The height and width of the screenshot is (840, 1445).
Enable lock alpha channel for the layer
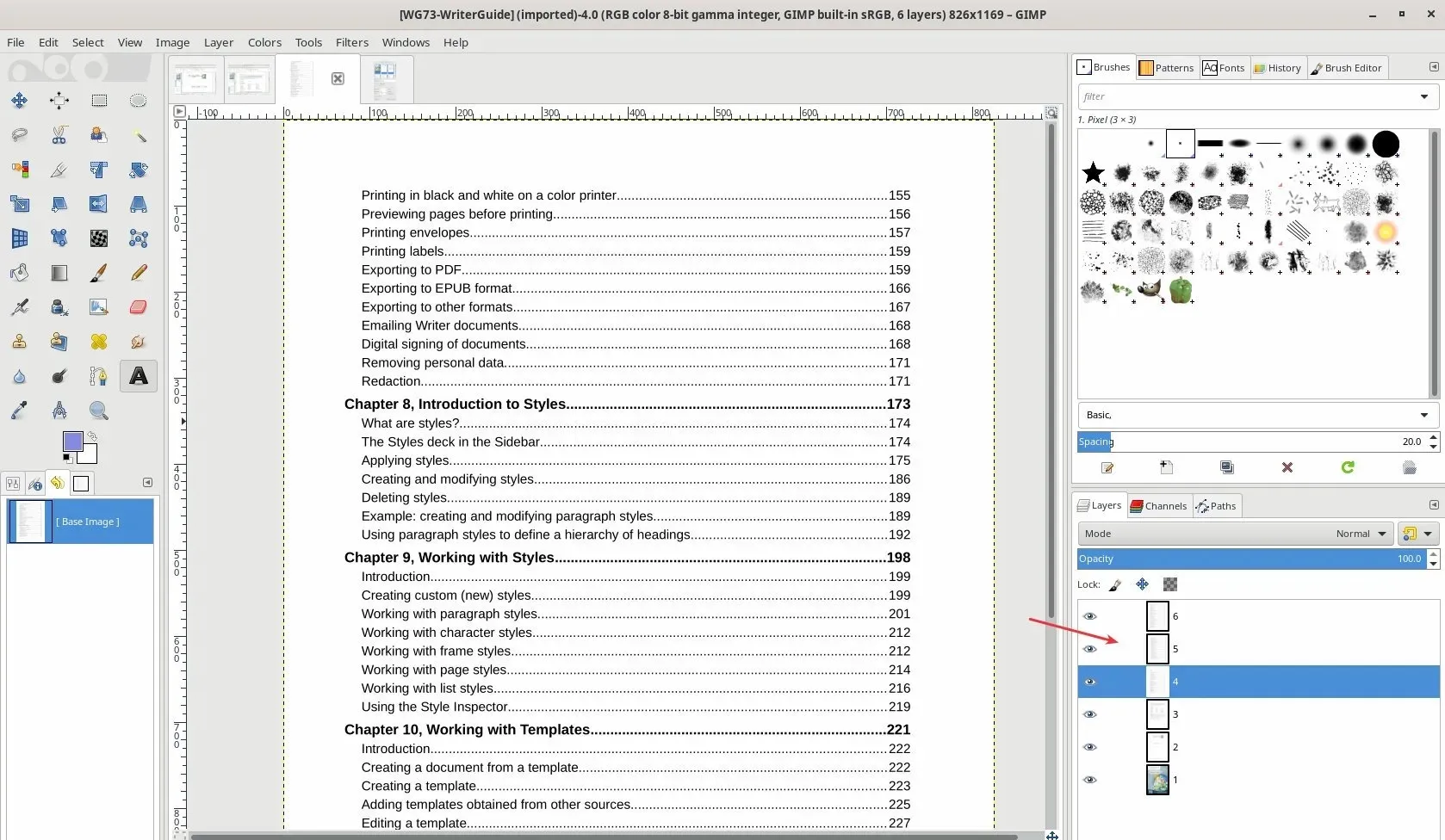(x=1169, y=584)
